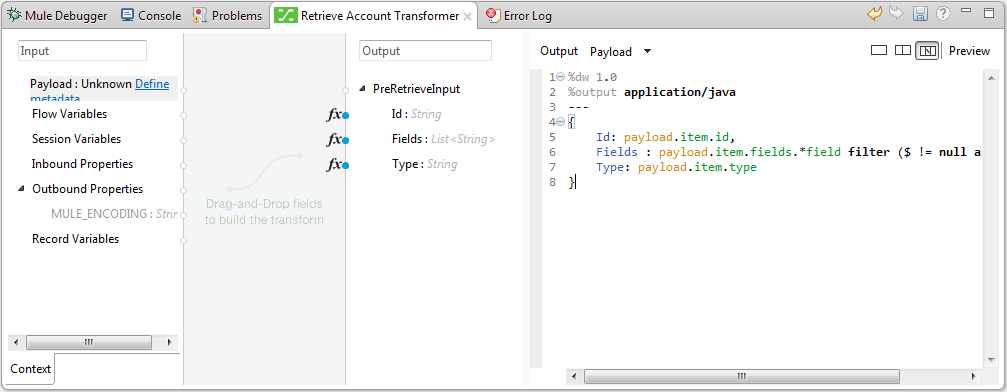Select the Fields : List<String> output field
Screen dimensions: 1007x392
[444, 139]
